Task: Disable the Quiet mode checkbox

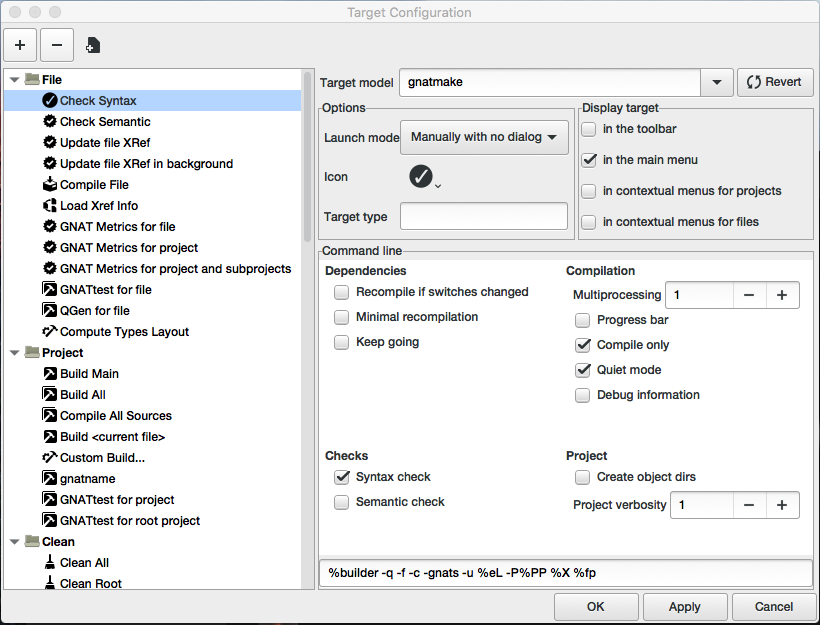Action: point(583,370)
